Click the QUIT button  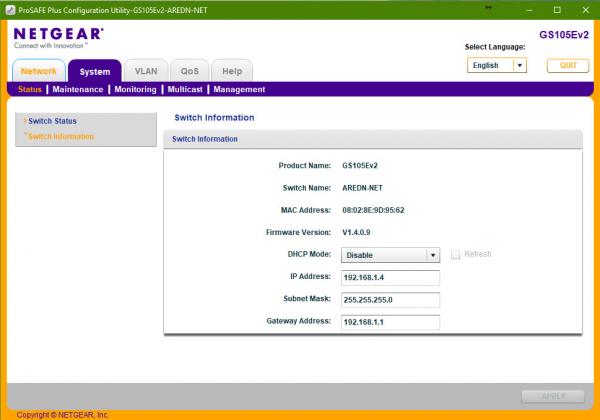click(567, 65)
